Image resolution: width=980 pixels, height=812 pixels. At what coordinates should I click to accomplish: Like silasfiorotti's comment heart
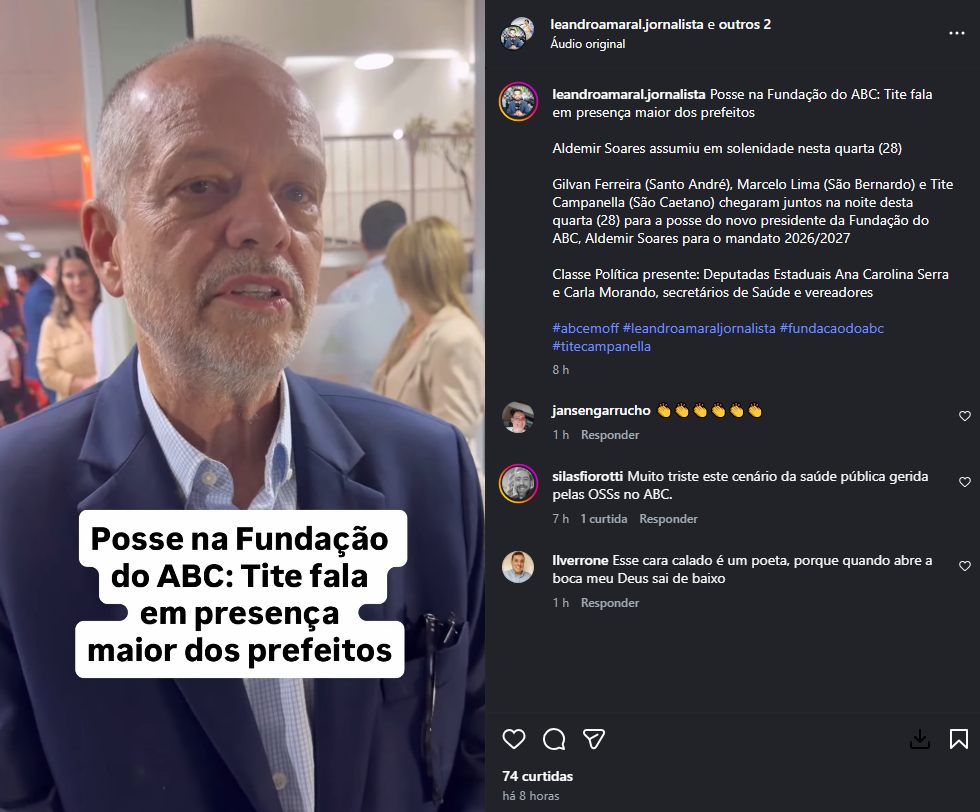point(965,482)
